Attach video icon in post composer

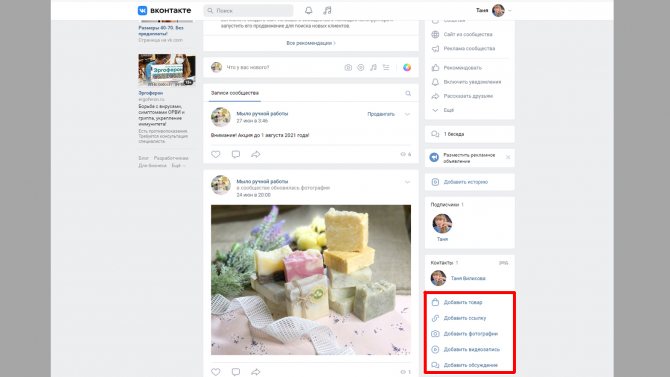pyautogui.click(x=361, y=68)
